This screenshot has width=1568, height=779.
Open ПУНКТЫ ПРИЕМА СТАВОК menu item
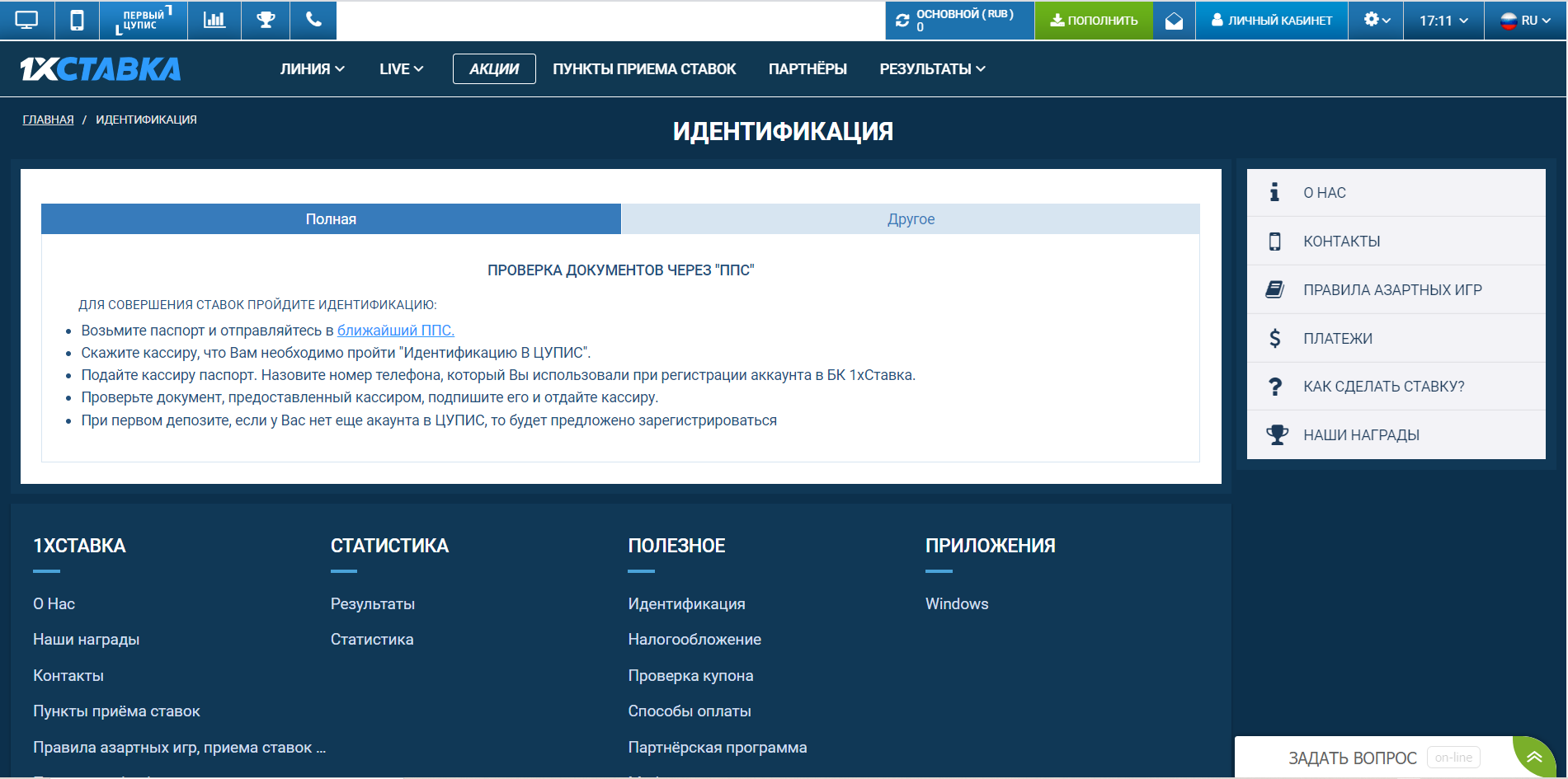pos(644,69)
